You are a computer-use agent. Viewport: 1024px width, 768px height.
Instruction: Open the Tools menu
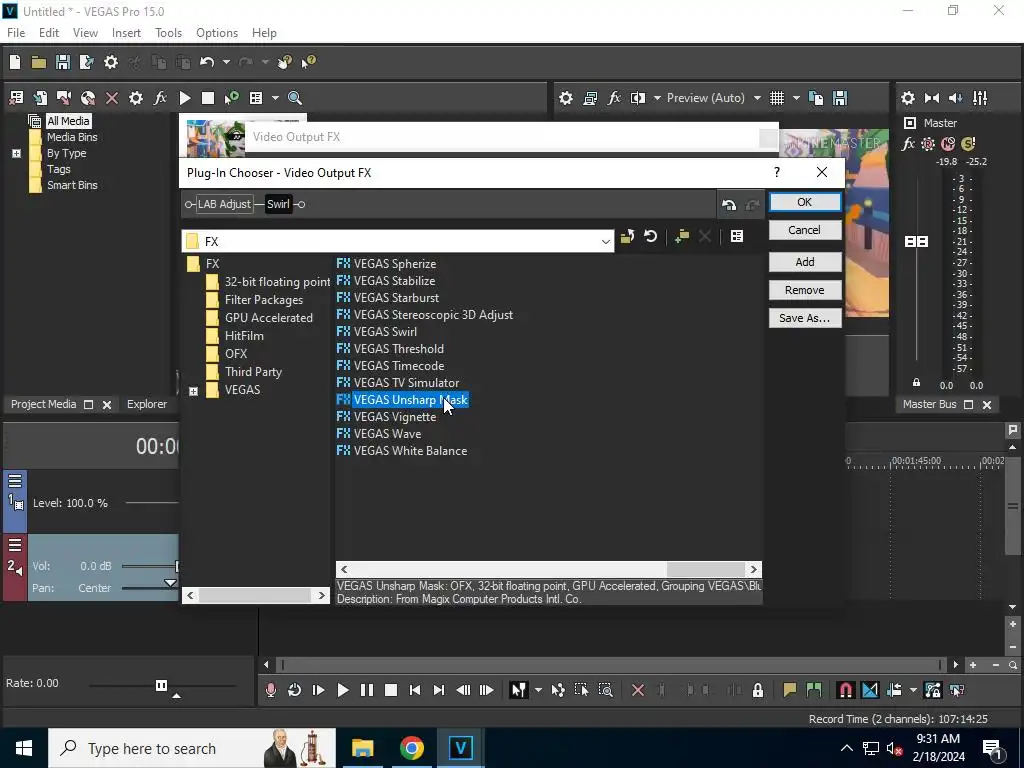click(168, 33)
